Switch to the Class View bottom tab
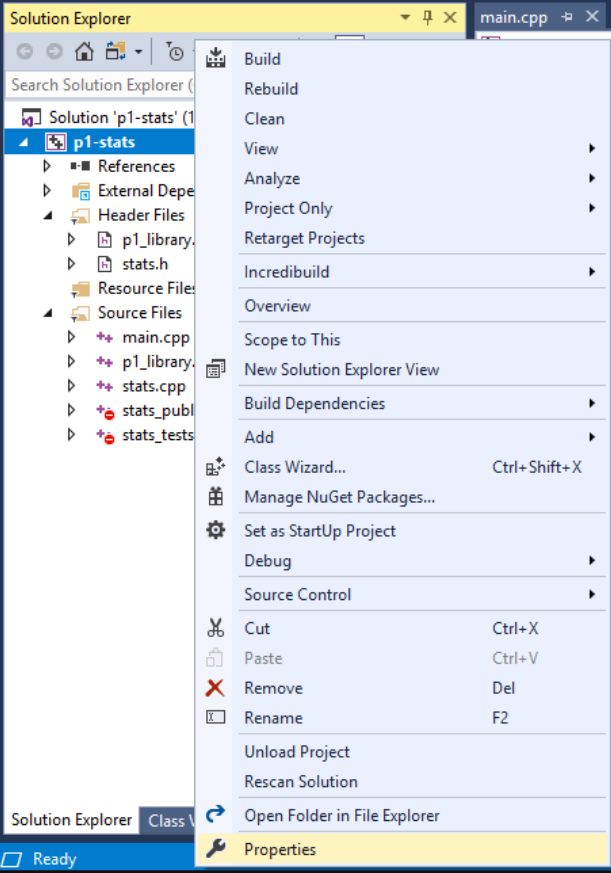611x873 pixels. click(167, 820)
